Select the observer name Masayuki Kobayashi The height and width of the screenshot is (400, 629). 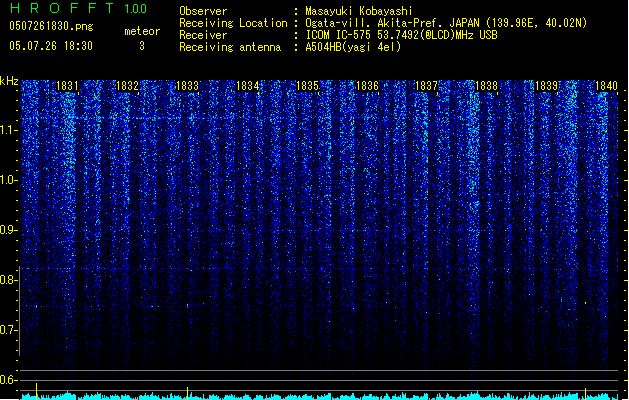pyautogui.click(x=359, y=11)
